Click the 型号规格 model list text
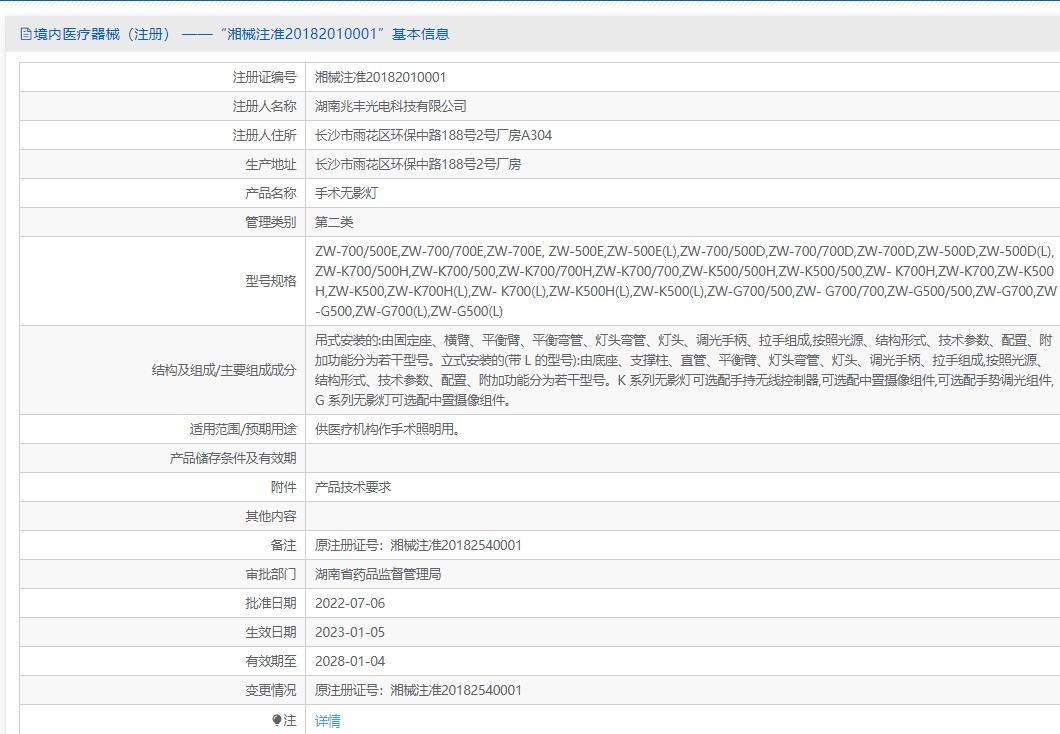Viewport: 1060px width, 734px height. tap(685, 281)
